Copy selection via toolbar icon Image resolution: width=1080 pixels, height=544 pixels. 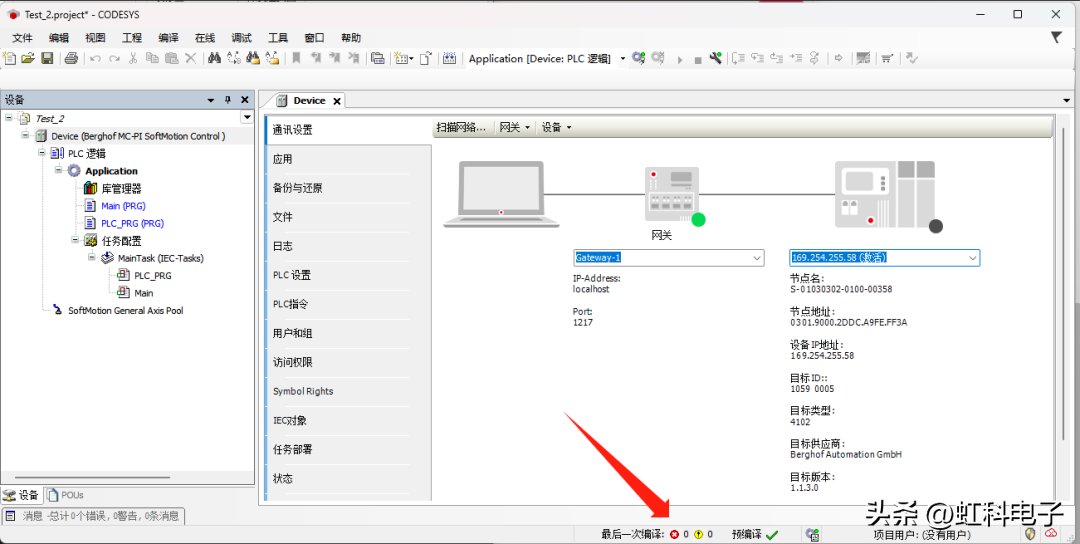click(x=152, y=59)
